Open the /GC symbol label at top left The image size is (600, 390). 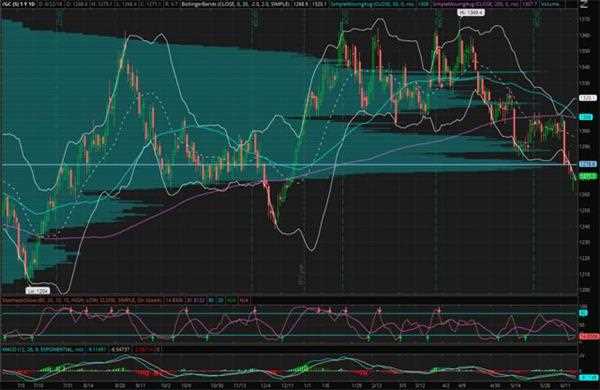18,4
